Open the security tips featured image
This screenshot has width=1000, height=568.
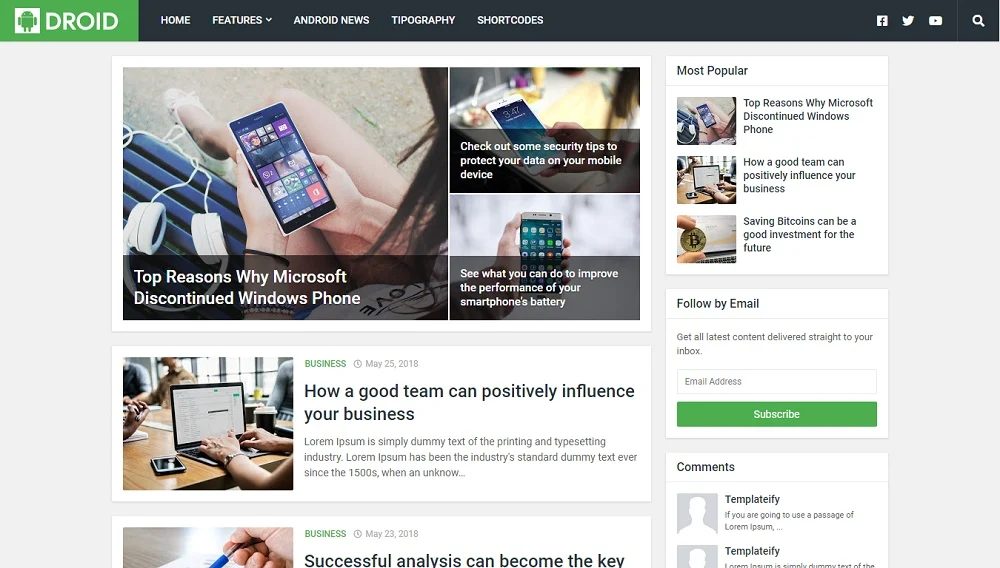(545, 130)
